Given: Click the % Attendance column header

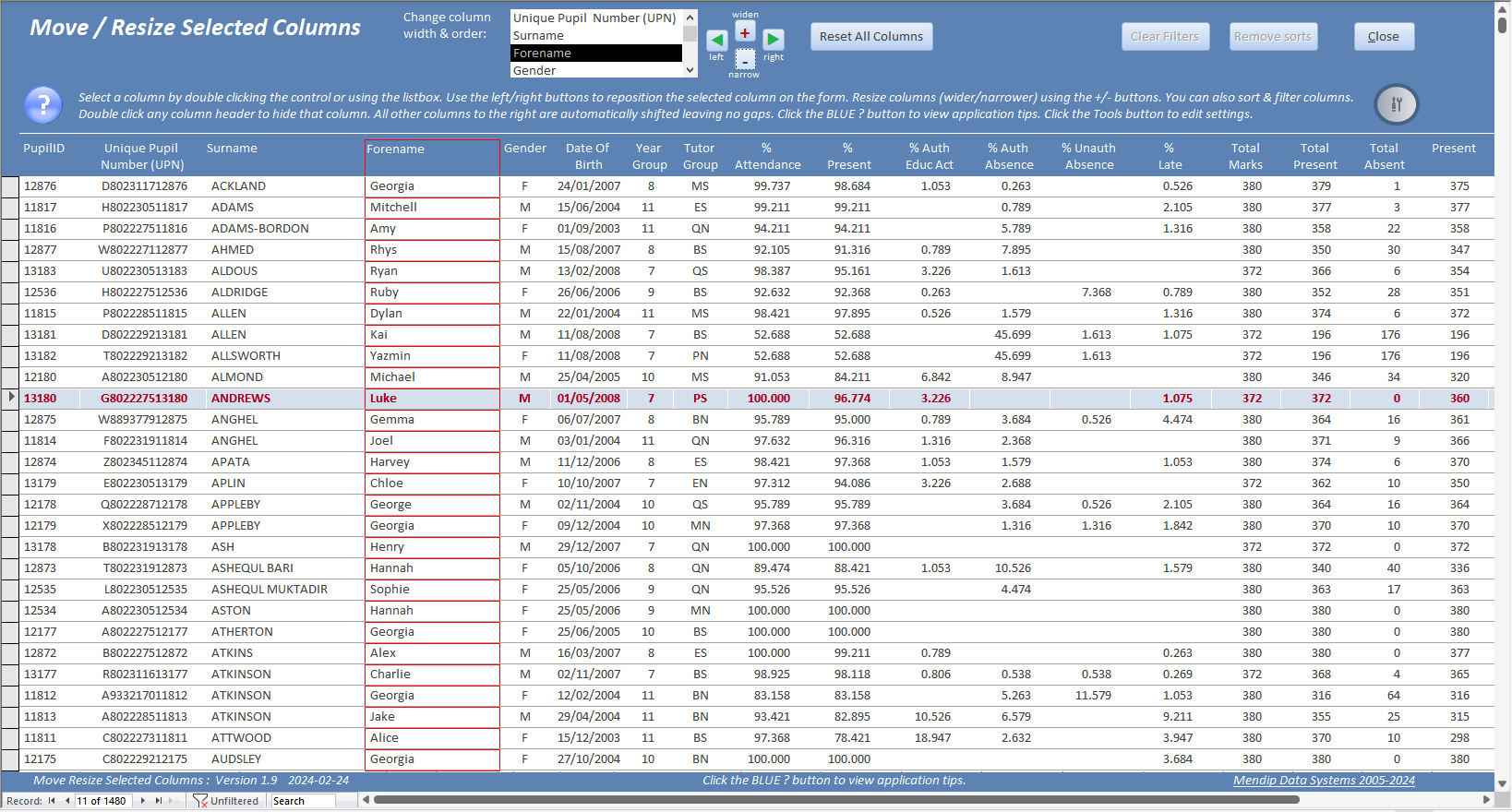Looking at the screenshot, I should [767, 157].
